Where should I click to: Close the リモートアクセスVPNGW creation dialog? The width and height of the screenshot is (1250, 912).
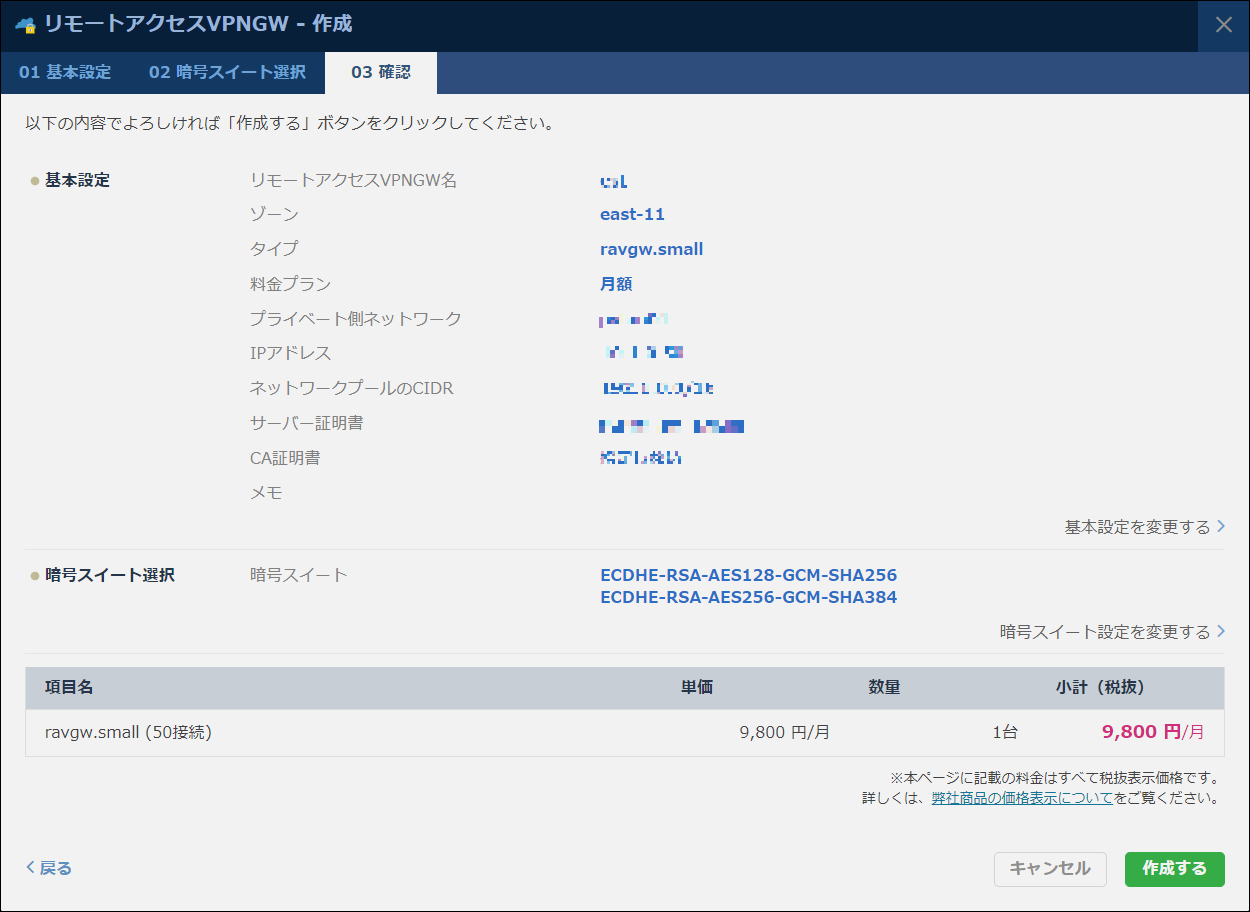pos(1223,25)
